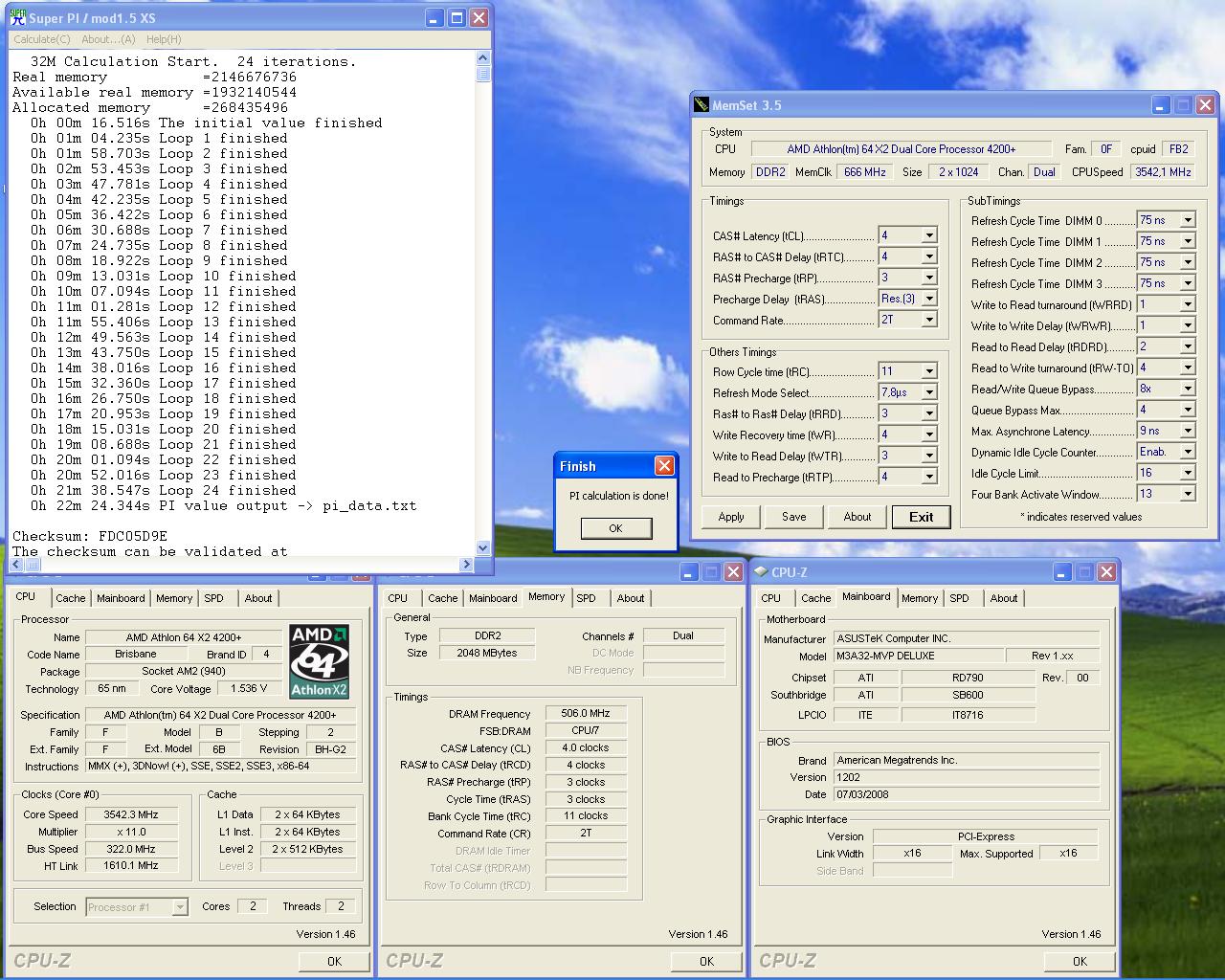
Task: Click the CPU-Z Mainboard window title icon
Action: pos(762,572)
